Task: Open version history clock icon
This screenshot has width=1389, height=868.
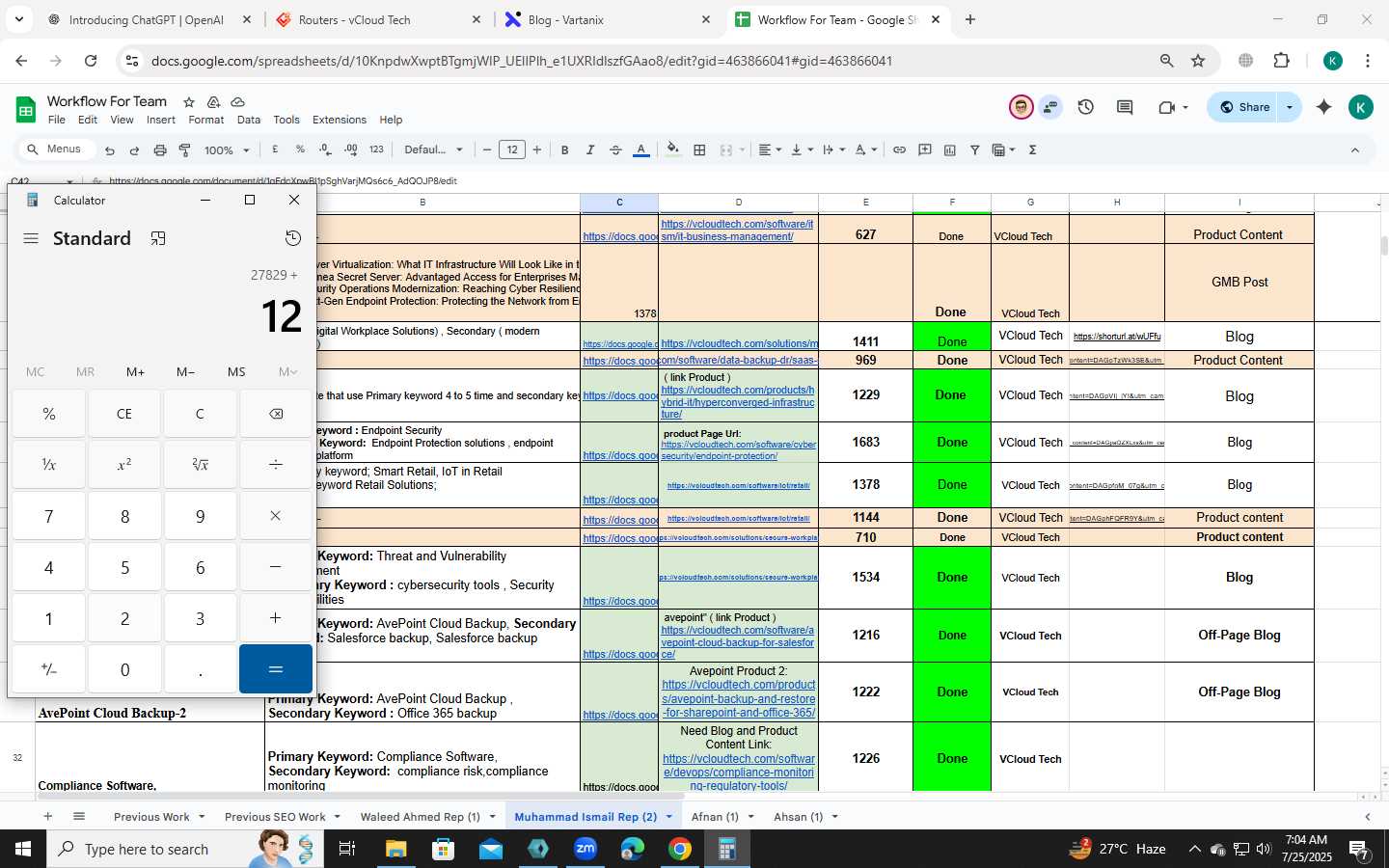Action: 1086,107
